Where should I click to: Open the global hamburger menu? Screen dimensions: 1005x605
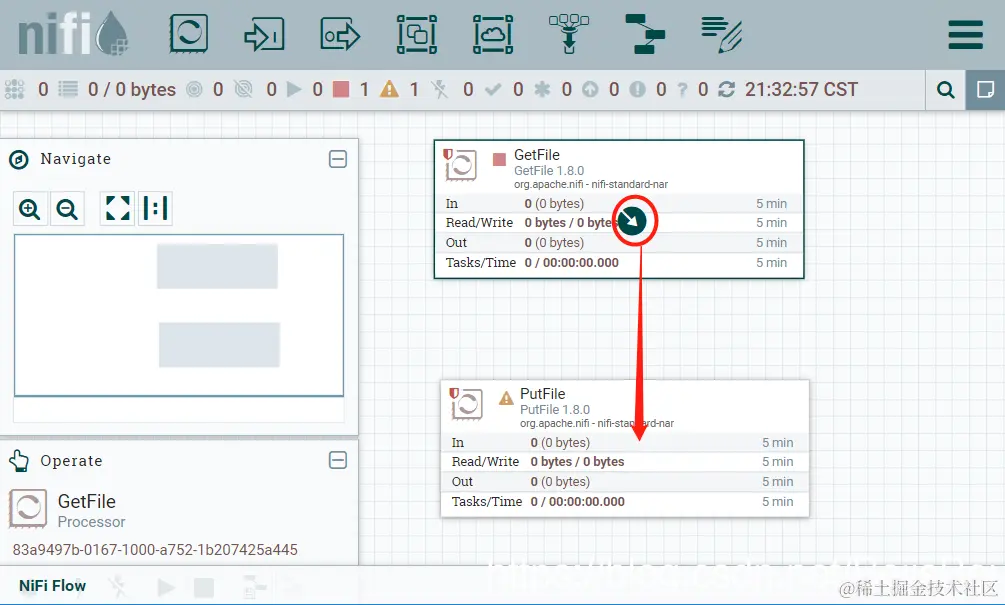[x=965, y=35]
